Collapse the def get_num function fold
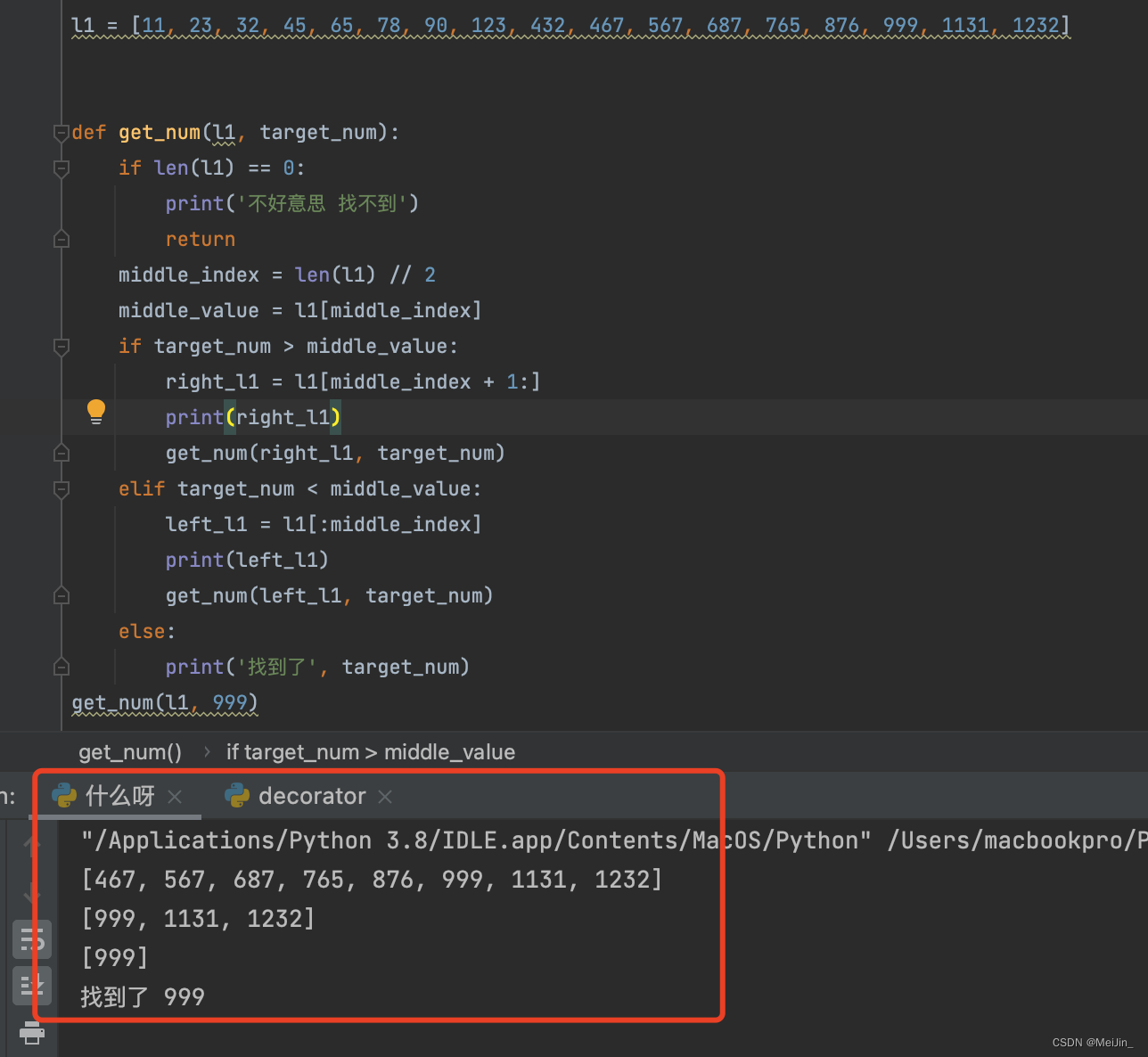The image size is (1148, 1057). click(x=61, y=133)
